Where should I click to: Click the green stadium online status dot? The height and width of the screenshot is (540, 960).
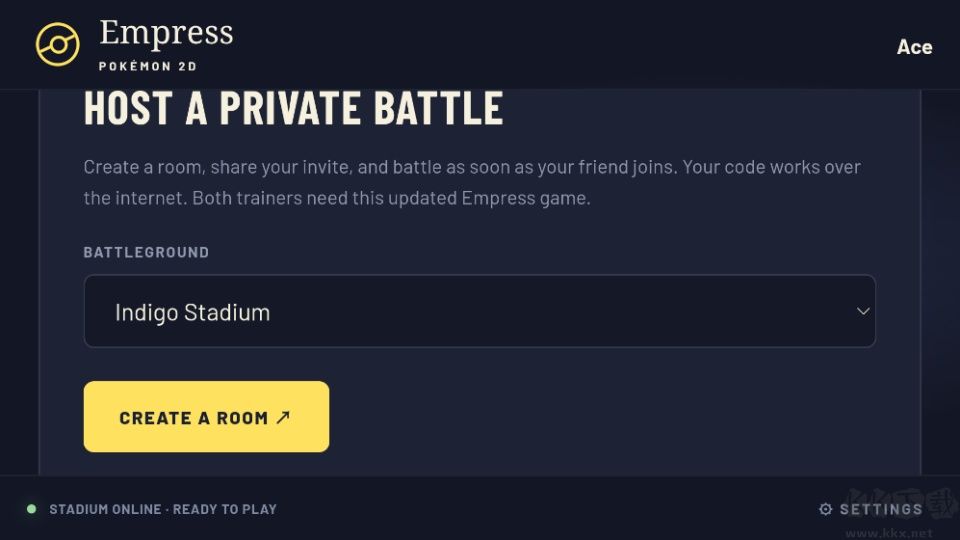point(31,509)
